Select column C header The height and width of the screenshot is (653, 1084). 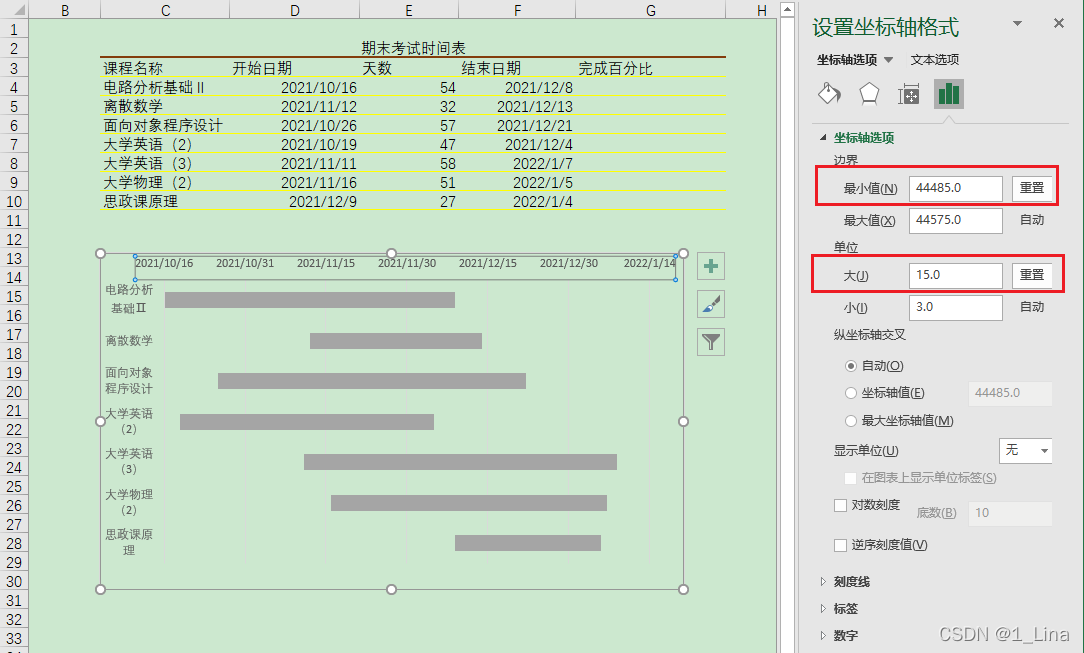coord(165,10)
